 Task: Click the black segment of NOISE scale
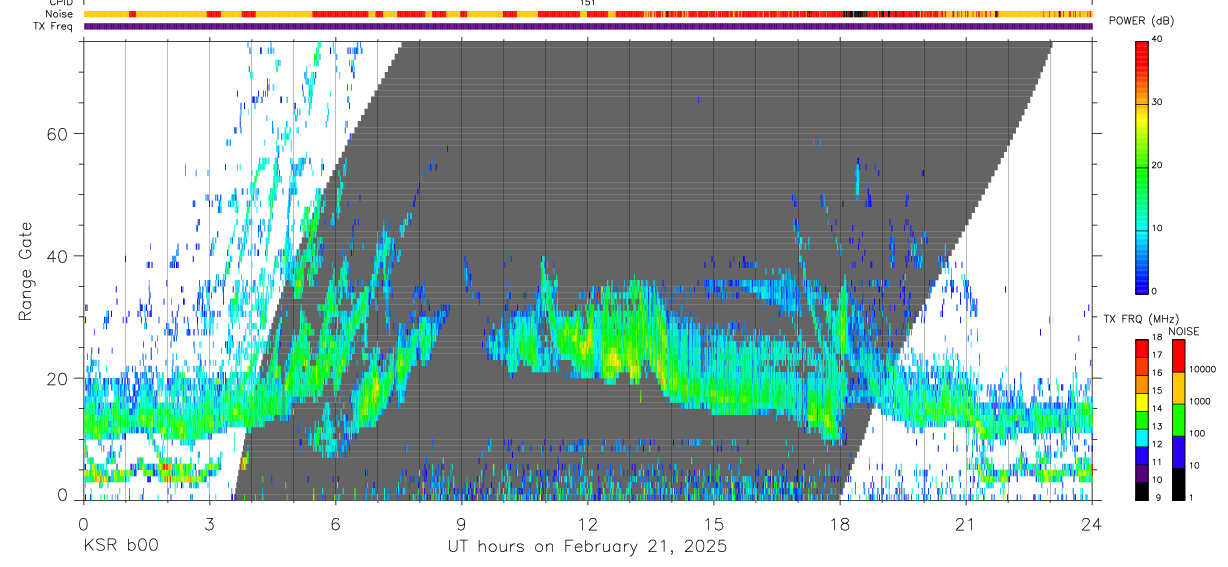click(1179, 483)
